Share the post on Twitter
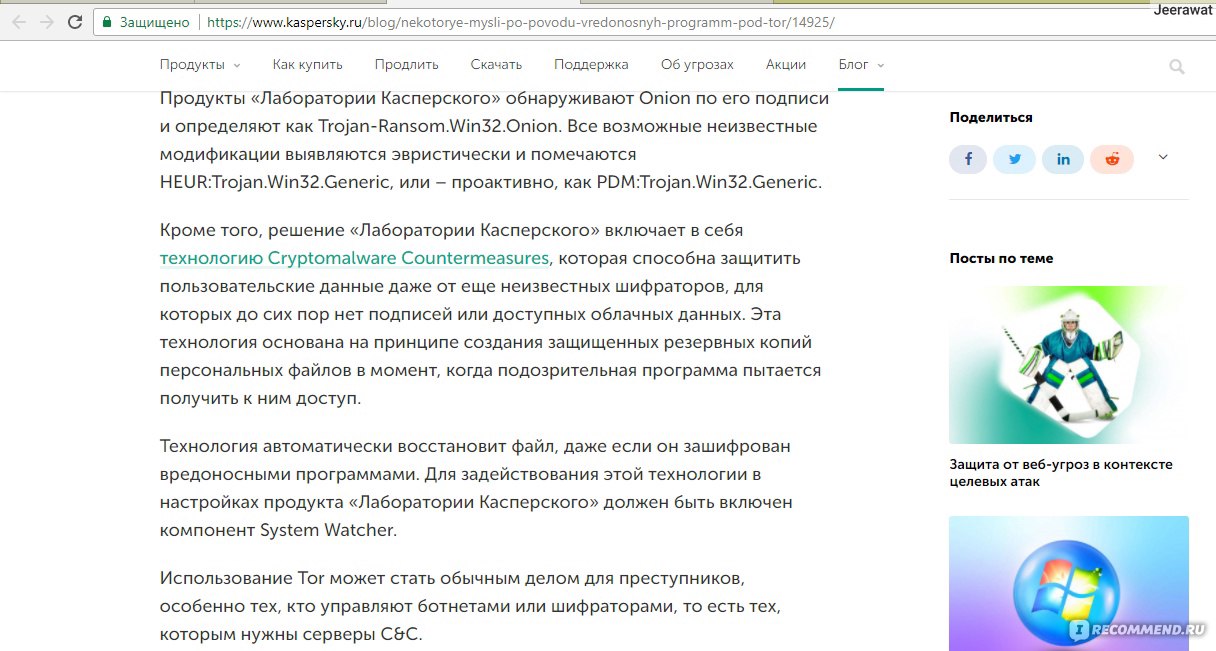 [x=1015, y=159]
